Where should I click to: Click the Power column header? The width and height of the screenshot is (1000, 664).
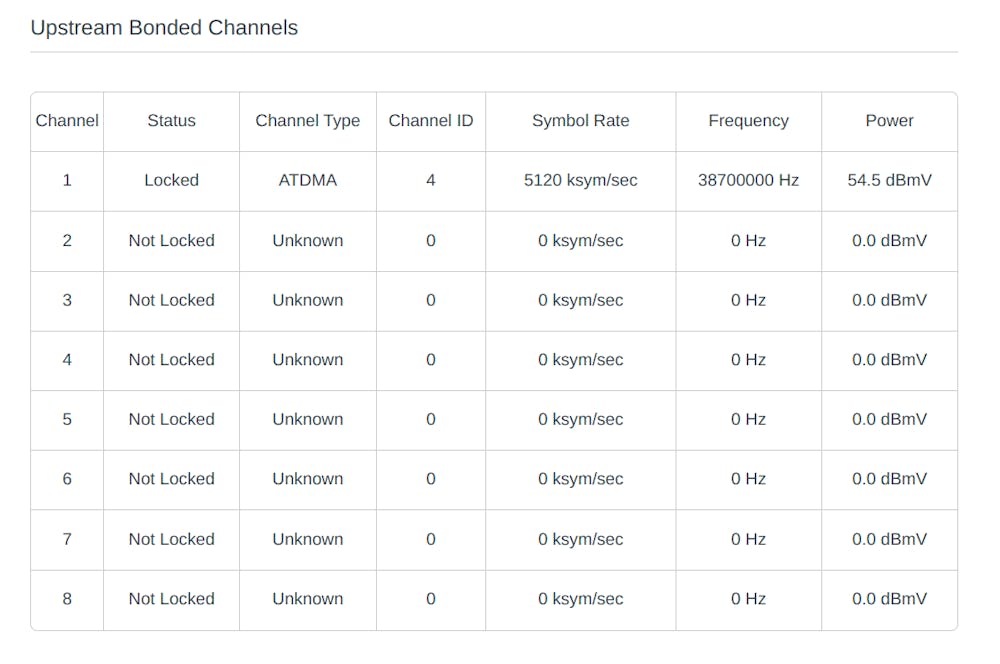[889, 121]
